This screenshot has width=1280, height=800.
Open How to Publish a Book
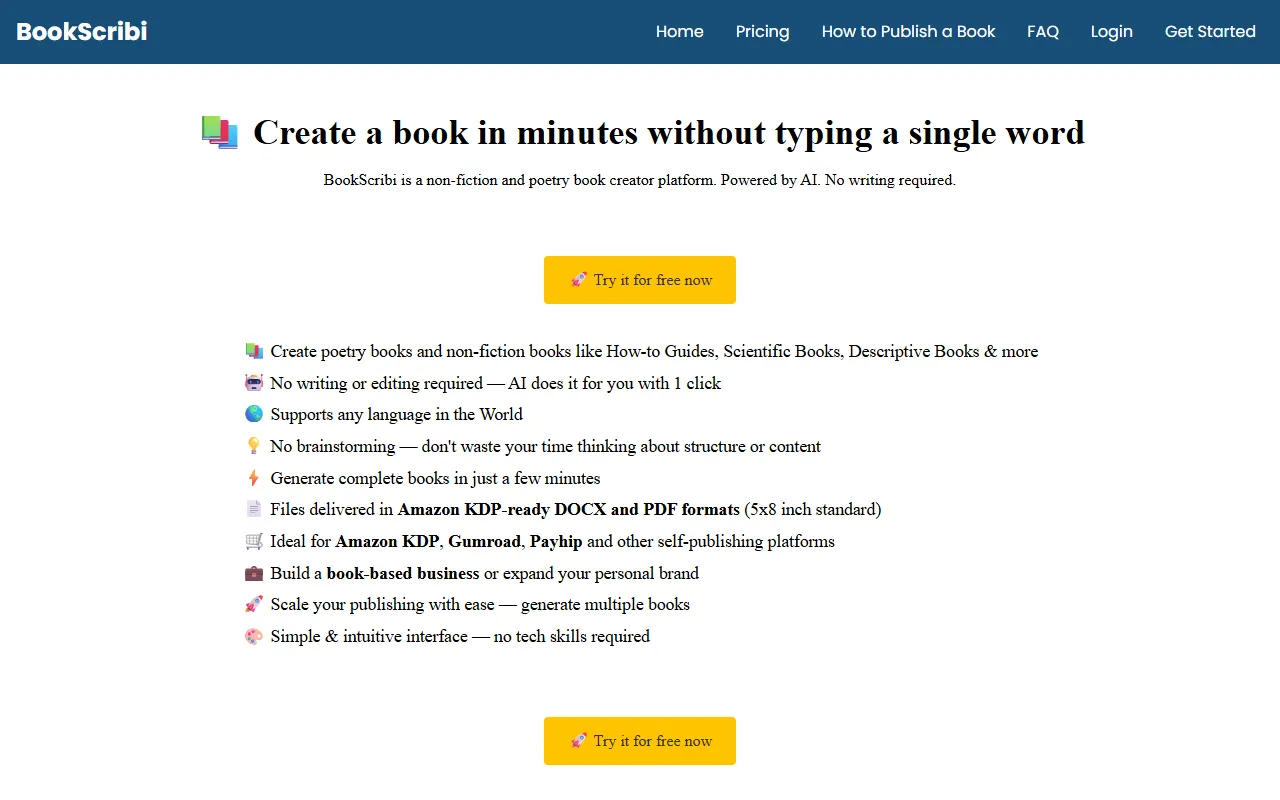(908, 31)
